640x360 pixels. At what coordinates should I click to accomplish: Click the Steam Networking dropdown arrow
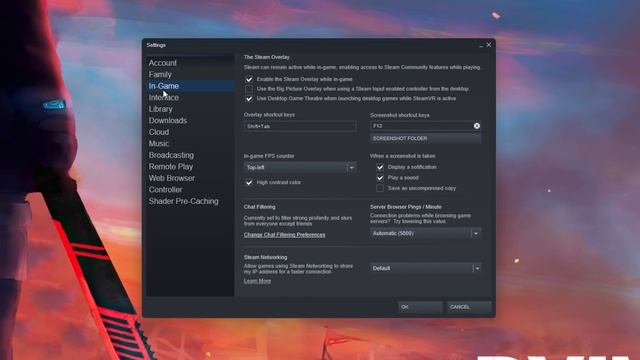coord(477,268)
